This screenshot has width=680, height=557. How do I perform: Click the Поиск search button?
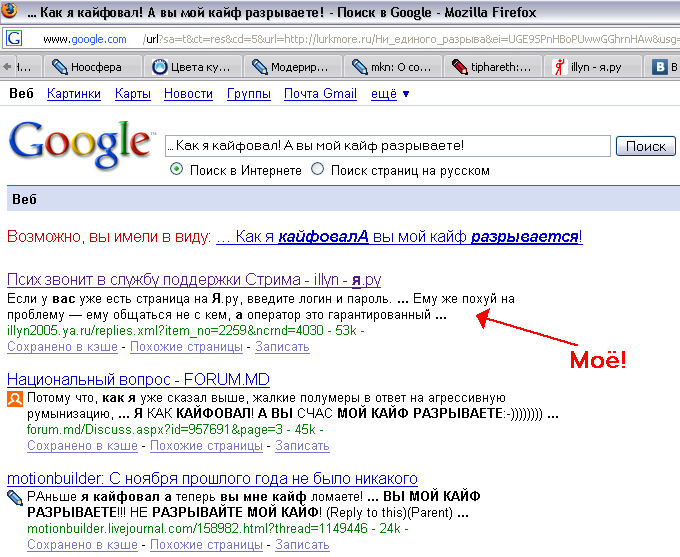point(646,146)
